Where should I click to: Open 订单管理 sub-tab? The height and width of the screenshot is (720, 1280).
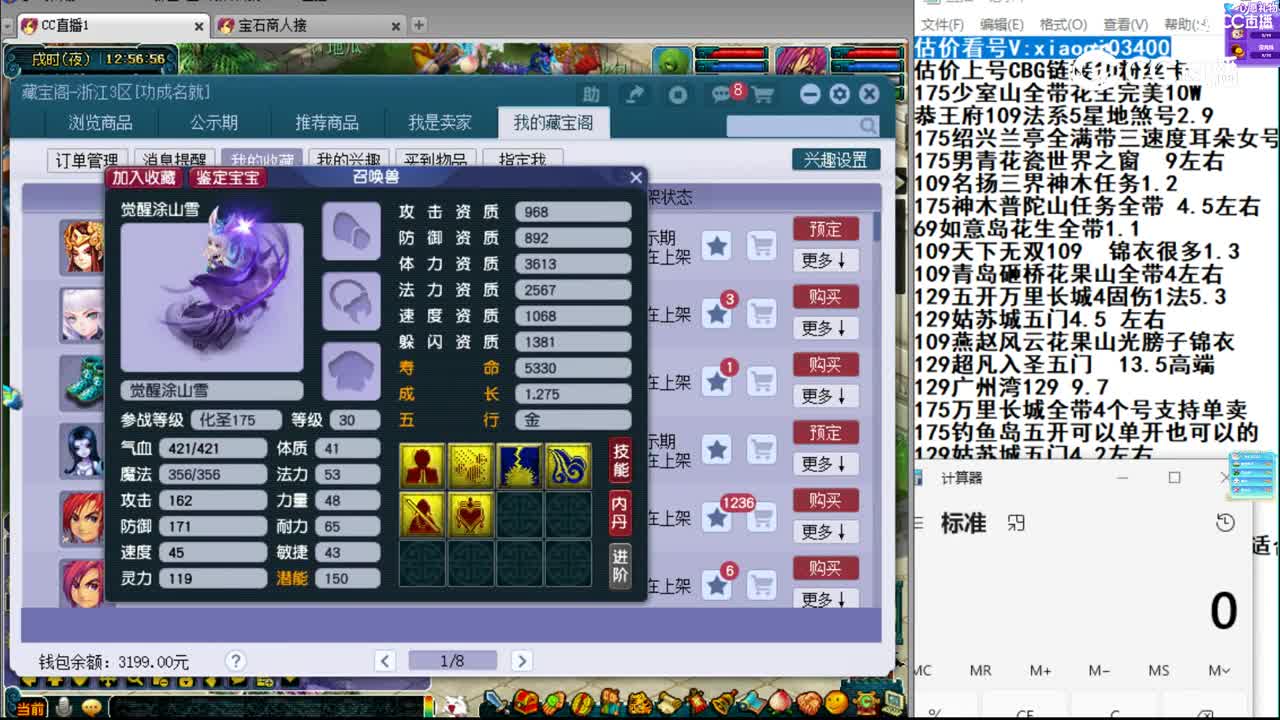coord(87,160)
